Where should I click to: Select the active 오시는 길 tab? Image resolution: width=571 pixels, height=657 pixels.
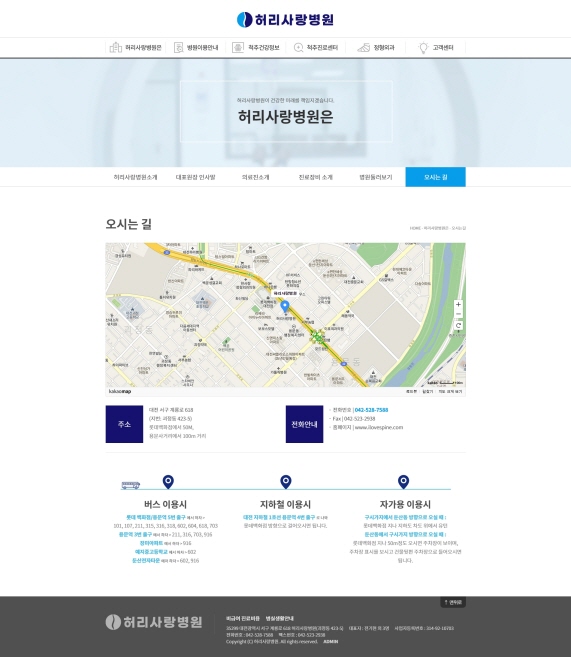(x=435, y=177)
